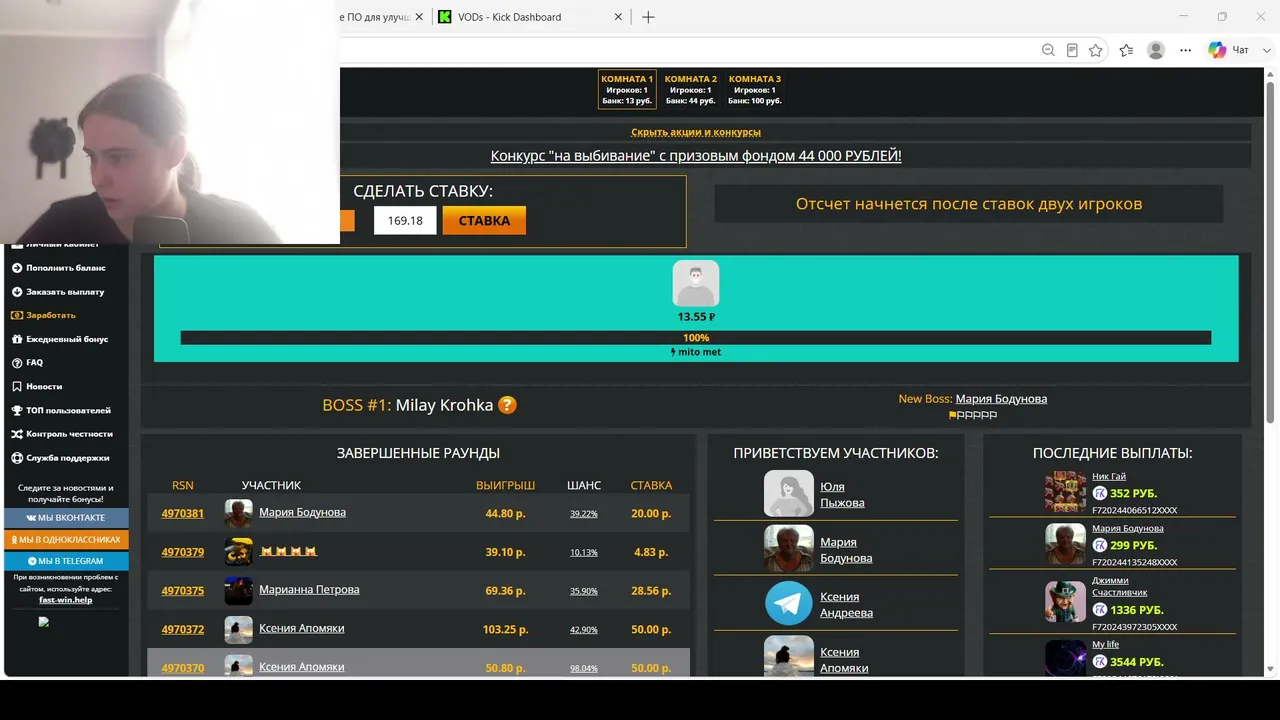Click the 39.22% chance link
Screen dimensions: 1280x720
584,514
